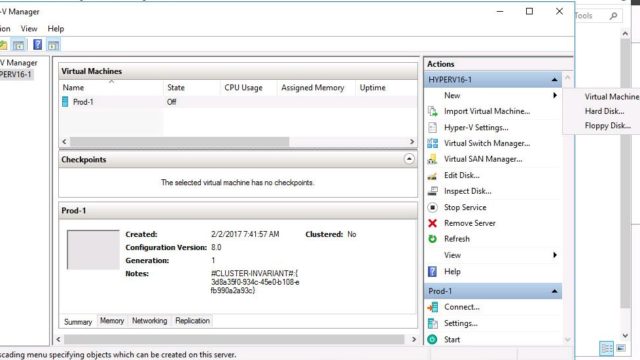The height and width of the screenshot is (360, 640).
Task: Choose Virtual Machine from New submenu
Action: (611, 97)
